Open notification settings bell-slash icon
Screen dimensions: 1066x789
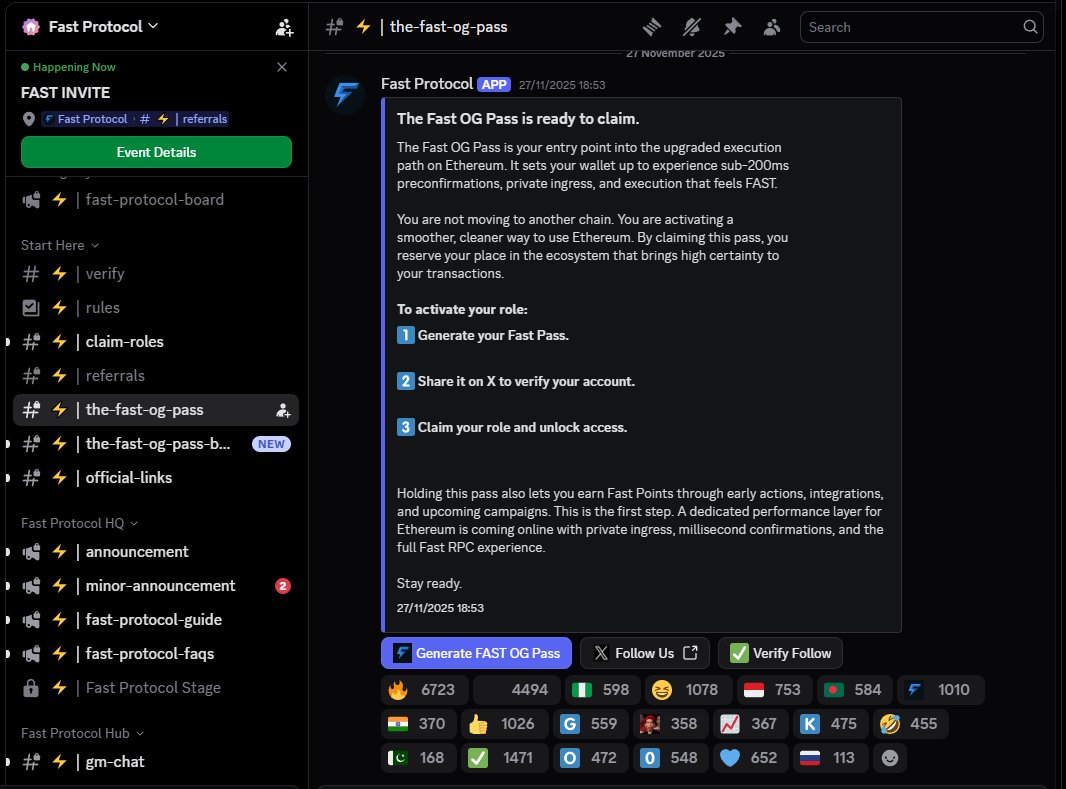[691, 27]
